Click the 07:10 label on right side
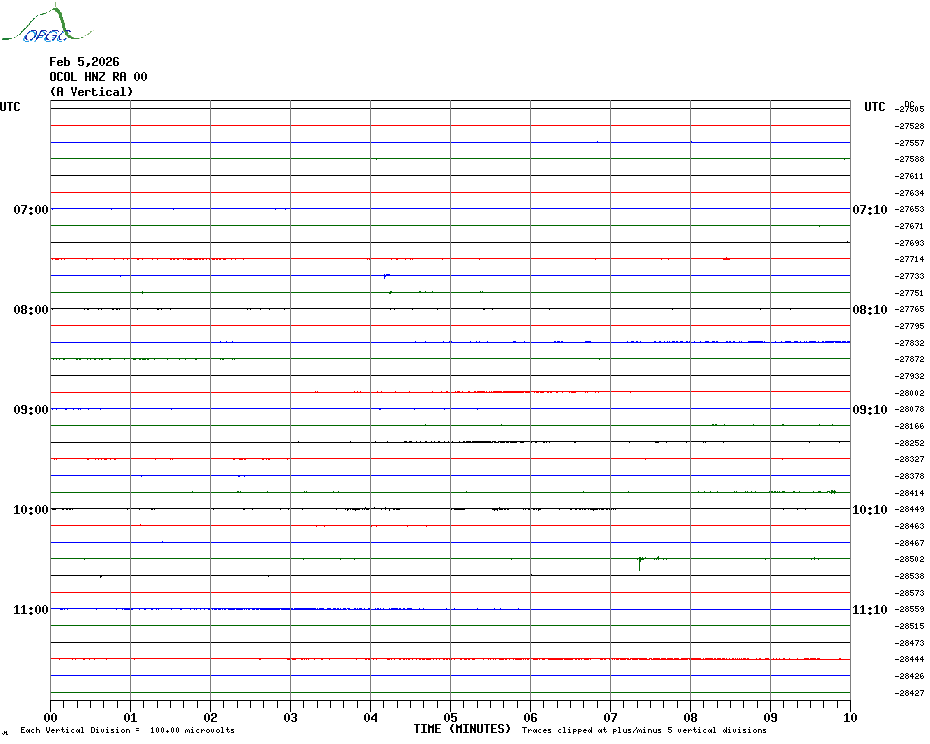 tap(868, 210)
